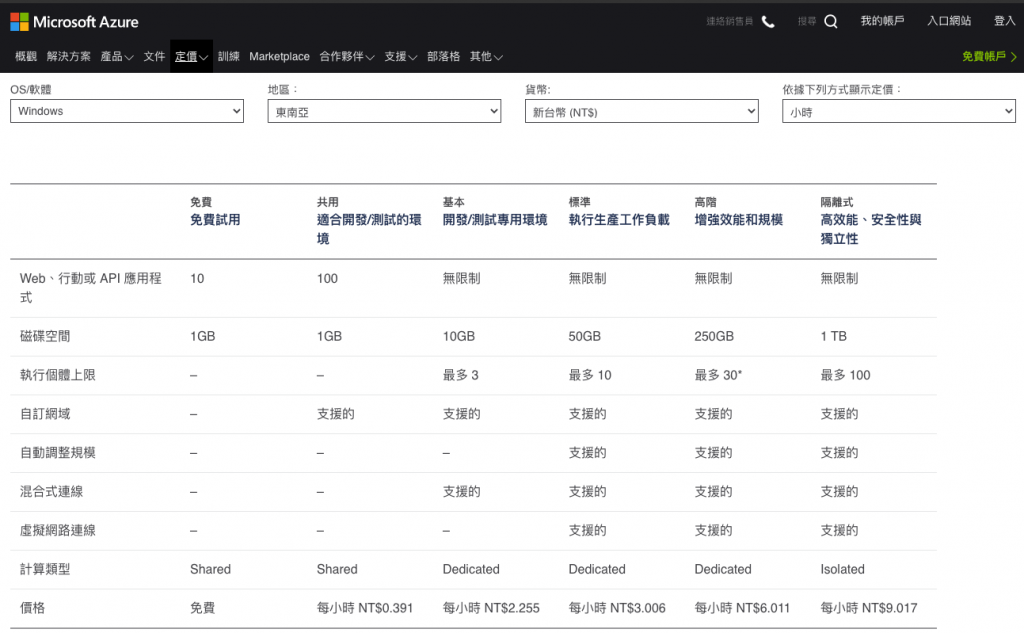Click the 最多 3 instances cell
The width and height of the screenshot is (1024, 633).
pyautogui.click(x=460, y=375)
